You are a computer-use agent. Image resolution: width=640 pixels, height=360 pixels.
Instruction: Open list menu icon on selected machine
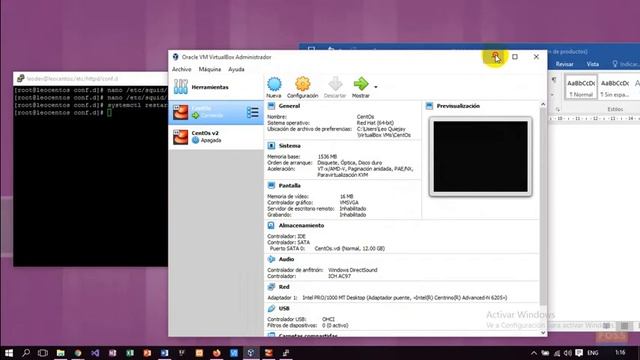point(253,112)
